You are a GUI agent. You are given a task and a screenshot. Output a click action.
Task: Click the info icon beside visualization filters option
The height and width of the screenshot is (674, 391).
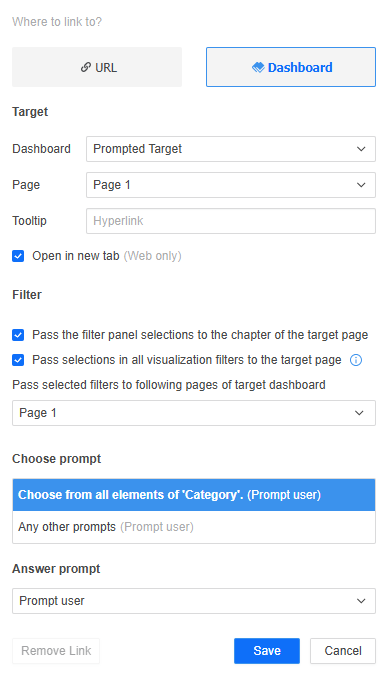pos(356,360)
